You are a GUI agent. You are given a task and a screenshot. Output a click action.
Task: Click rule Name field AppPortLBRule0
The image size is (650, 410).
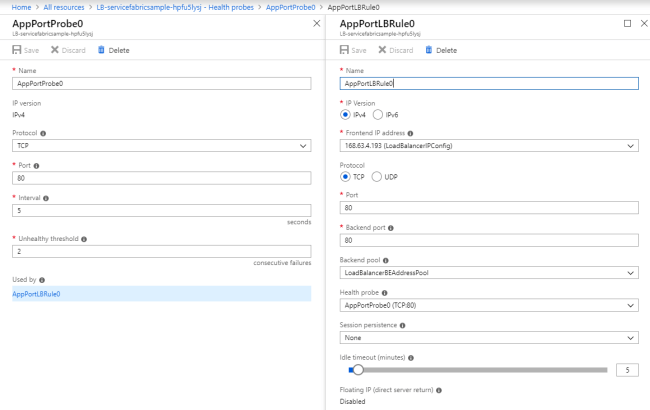pyautogui.click(x=489, y=83)
